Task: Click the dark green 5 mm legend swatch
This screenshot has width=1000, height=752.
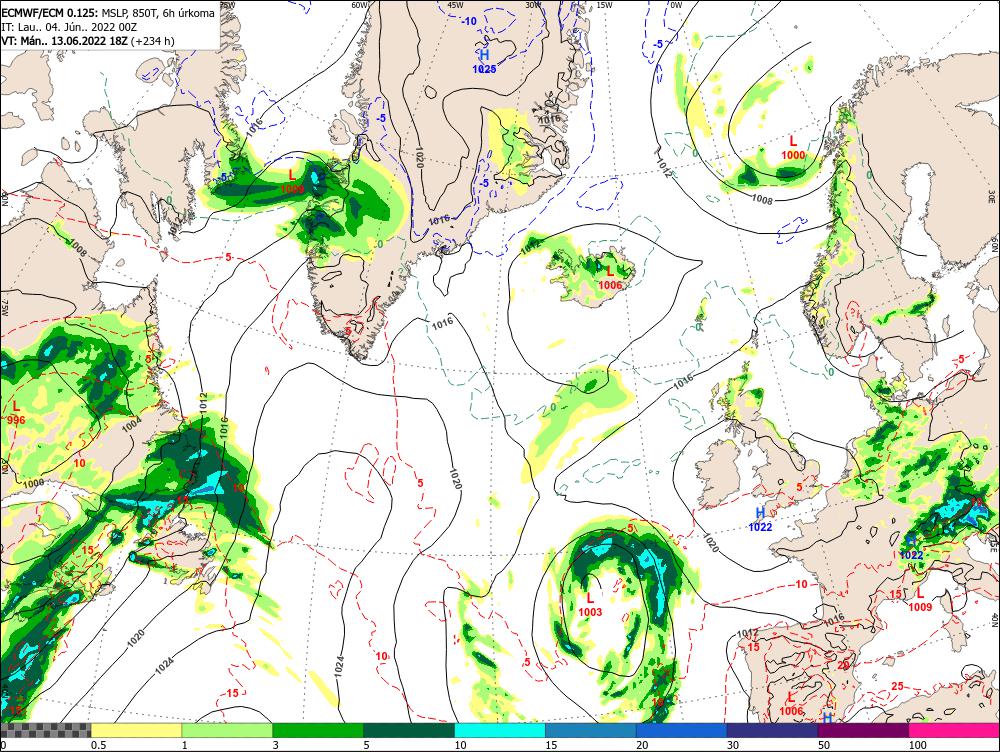Action: coord(409,730)
